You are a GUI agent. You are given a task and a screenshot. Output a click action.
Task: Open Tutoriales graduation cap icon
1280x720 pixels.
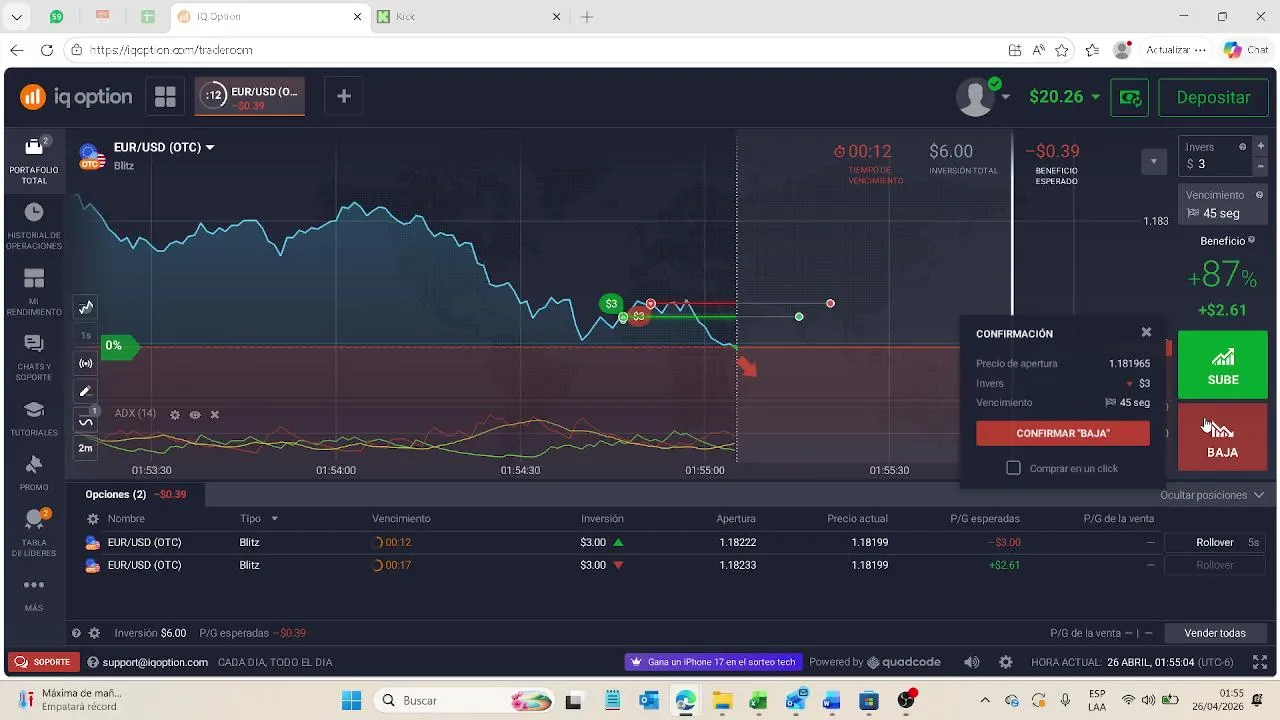pyautogui.click(x=34, y=410)
